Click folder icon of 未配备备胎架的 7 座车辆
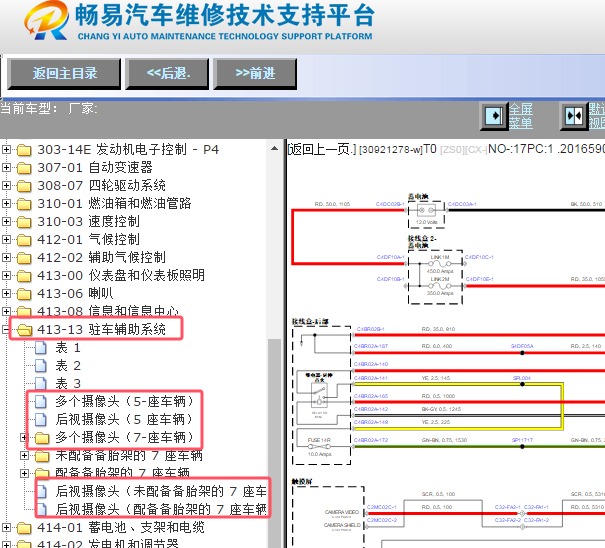Image resolution: width=605 pixels, height=548 pixels. click(42, 456)
